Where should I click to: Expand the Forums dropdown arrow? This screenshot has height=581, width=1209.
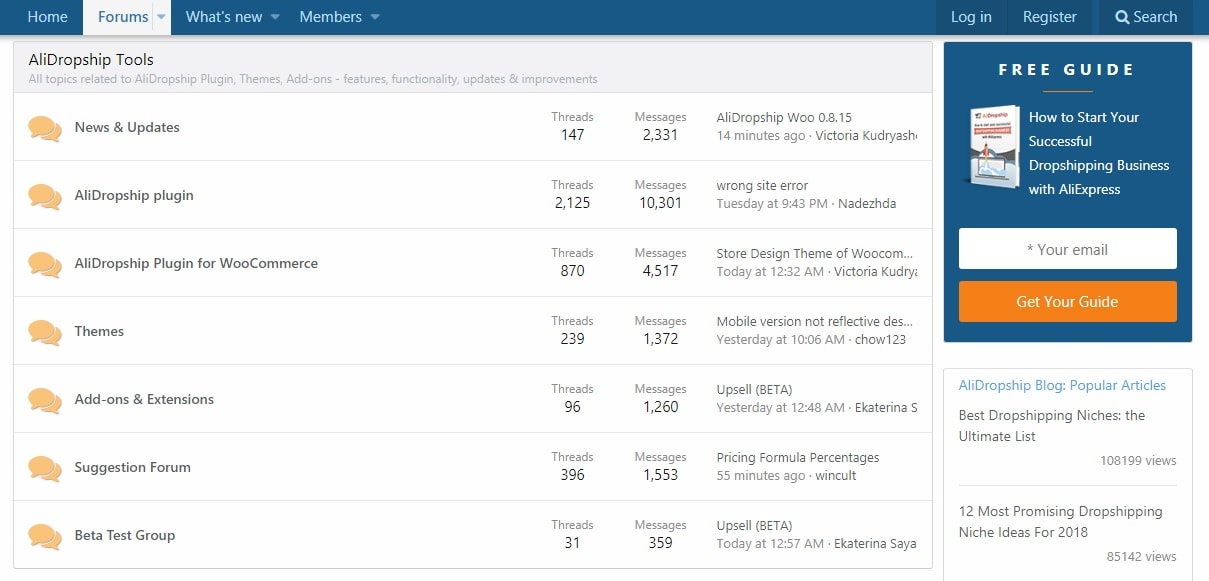tap(161, 17)
